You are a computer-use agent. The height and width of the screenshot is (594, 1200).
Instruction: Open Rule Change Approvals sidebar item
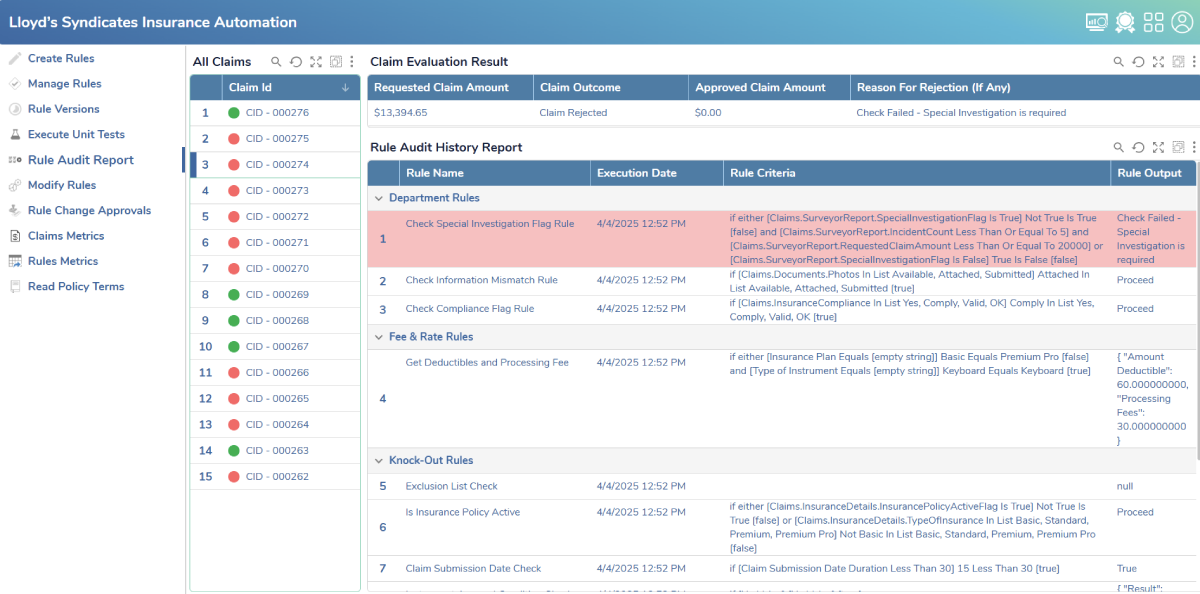click(89, 210)
